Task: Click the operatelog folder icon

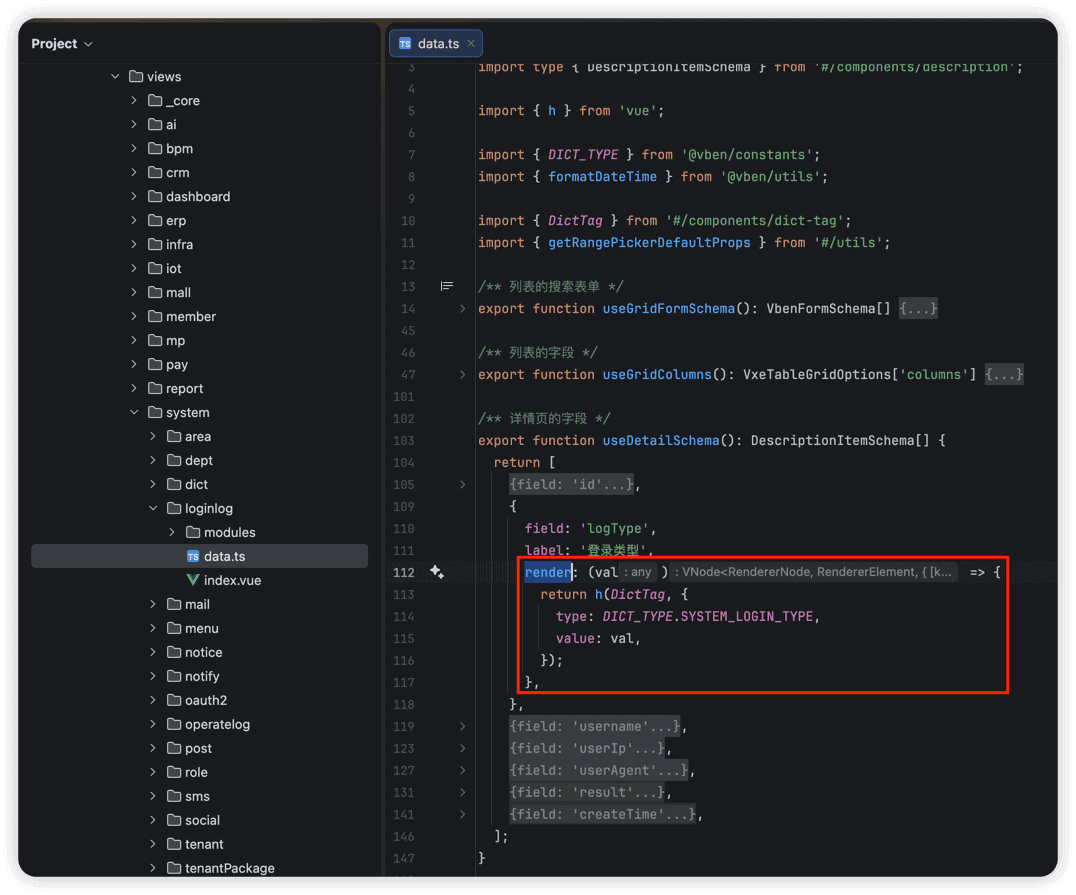Action: [x=174, y=724]
